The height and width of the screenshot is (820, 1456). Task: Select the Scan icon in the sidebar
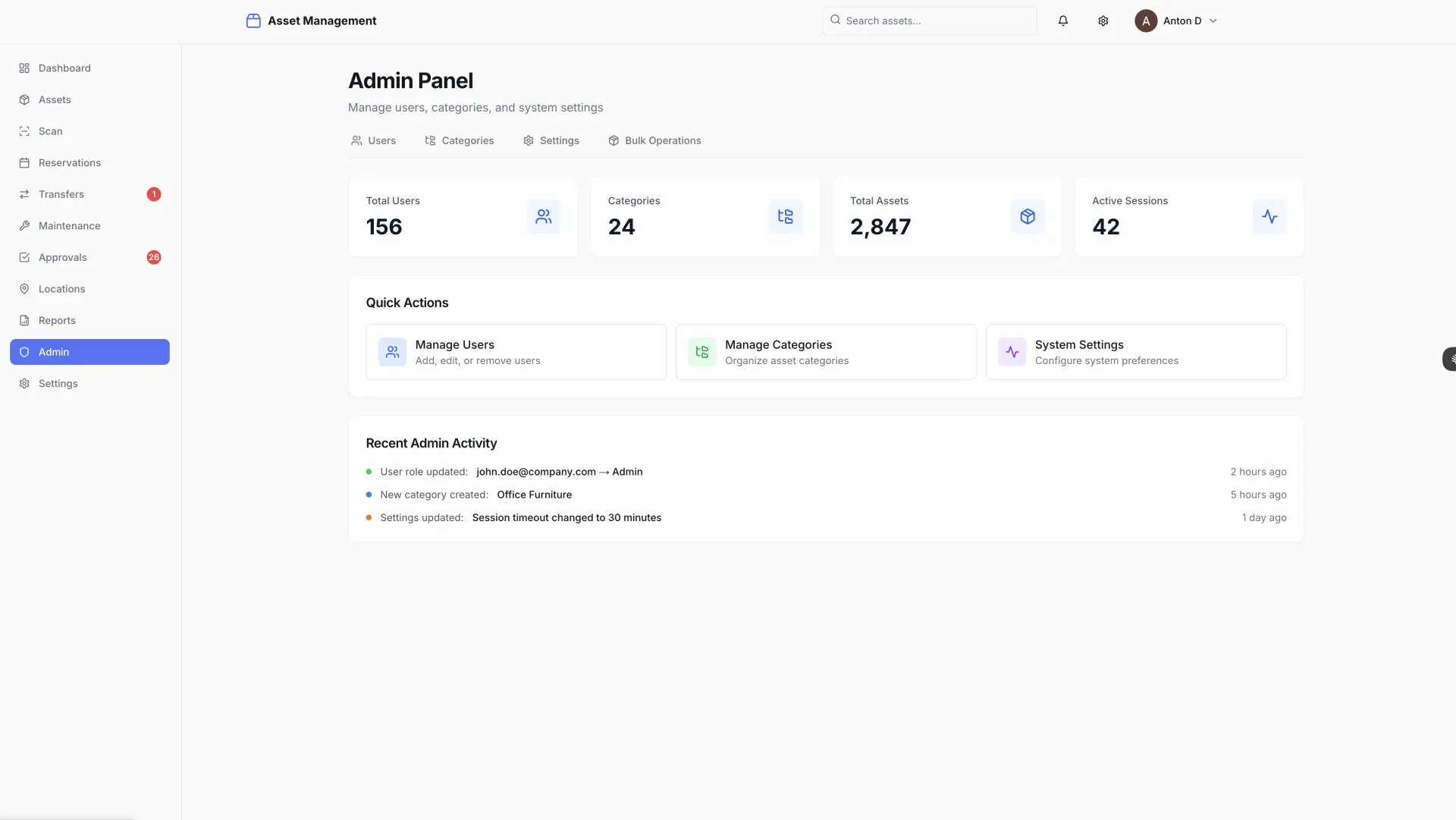(24, 130)
